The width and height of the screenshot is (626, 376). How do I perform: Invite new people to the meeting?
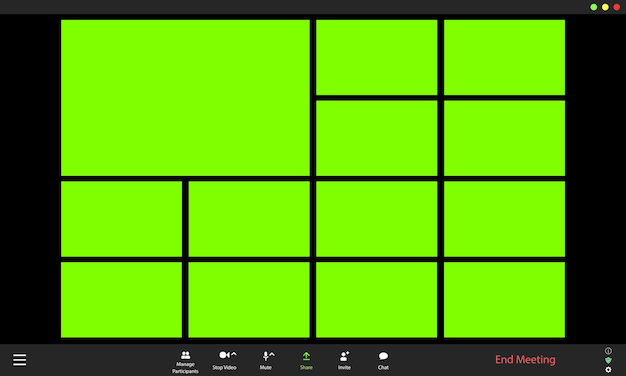pyautogui.click(x=345, y=360)
